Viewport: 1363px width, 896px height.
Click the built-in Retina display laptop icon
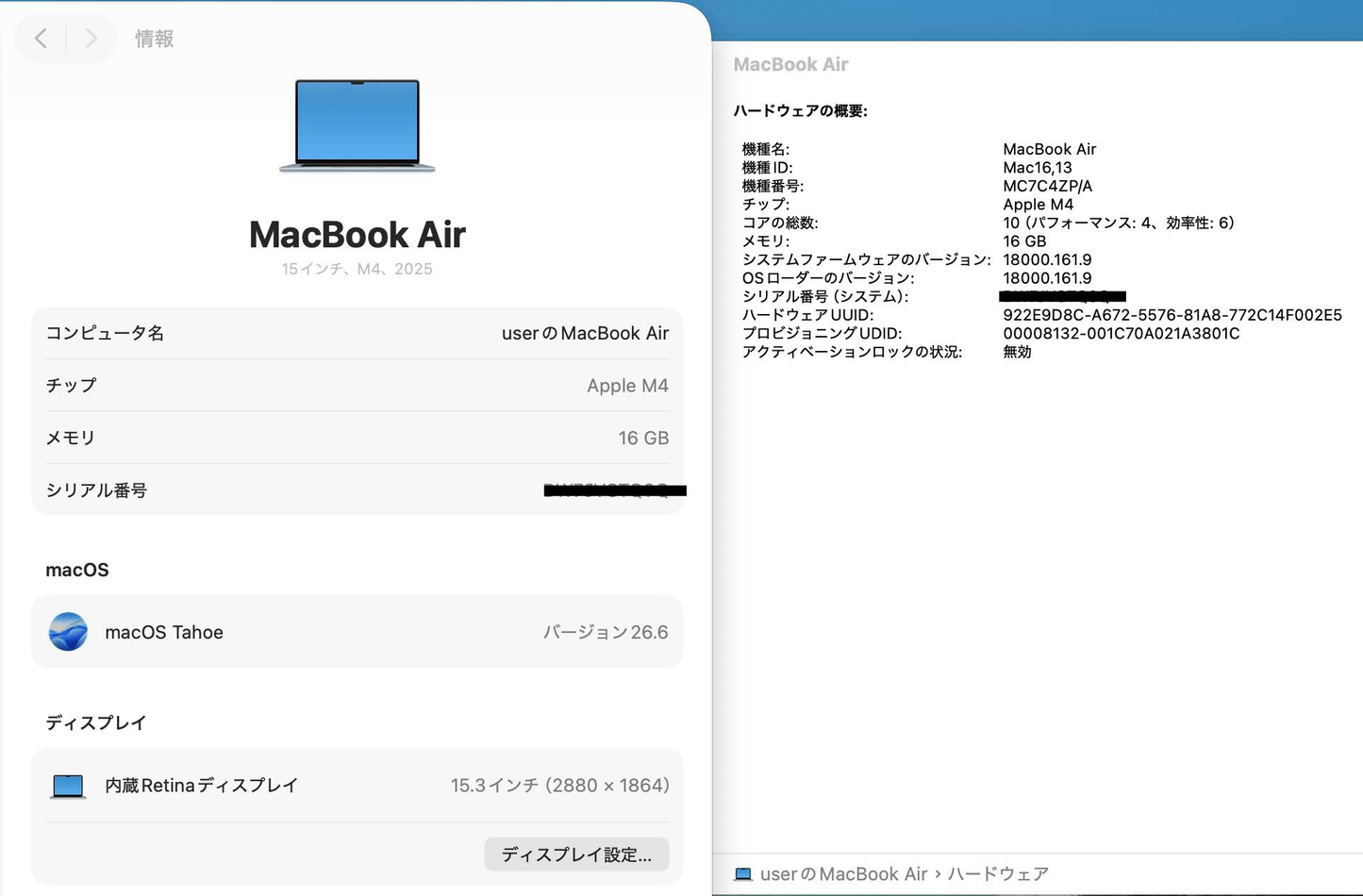[68, 786]
